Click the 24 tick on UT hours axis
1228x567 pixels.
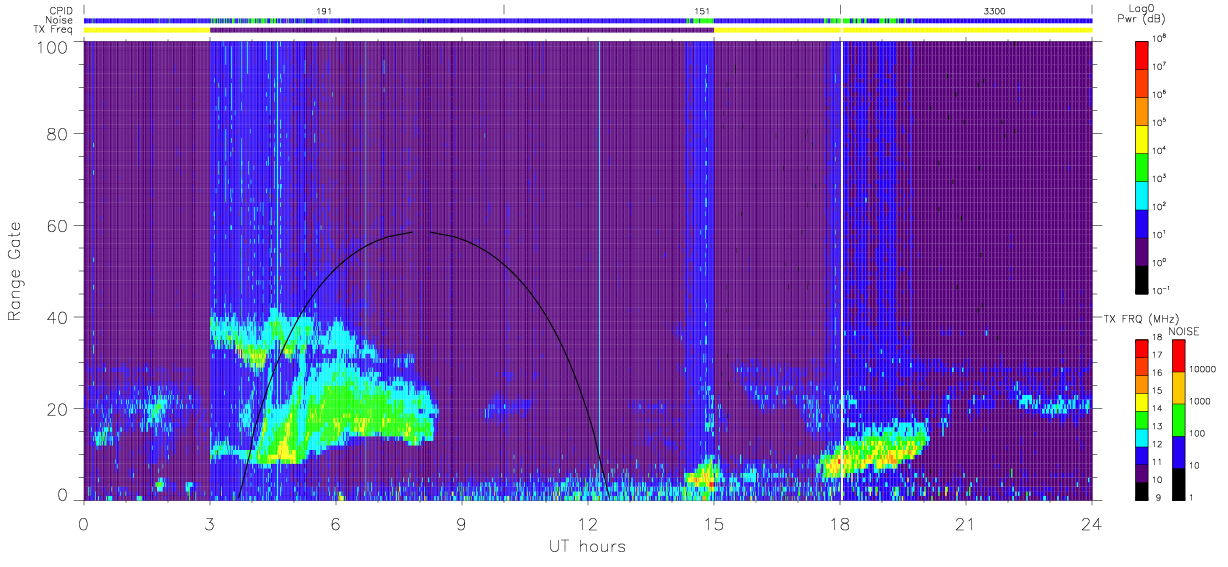(1092, 524)
